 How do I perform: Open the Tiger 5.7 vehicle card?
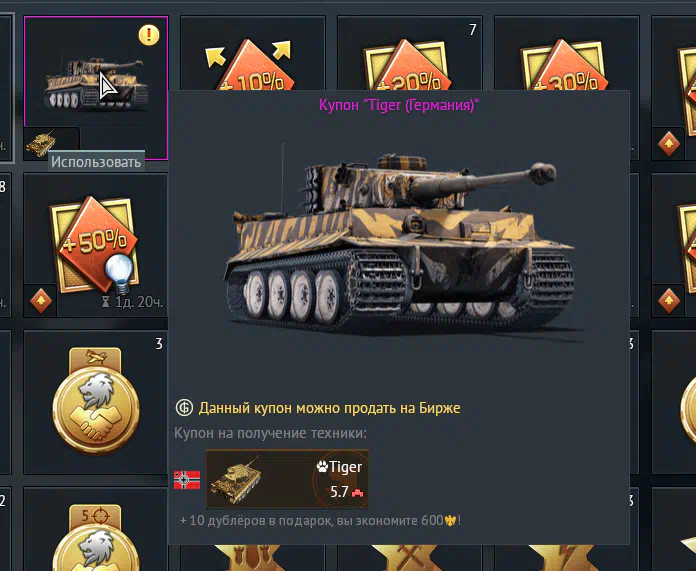tap(287, 479)
